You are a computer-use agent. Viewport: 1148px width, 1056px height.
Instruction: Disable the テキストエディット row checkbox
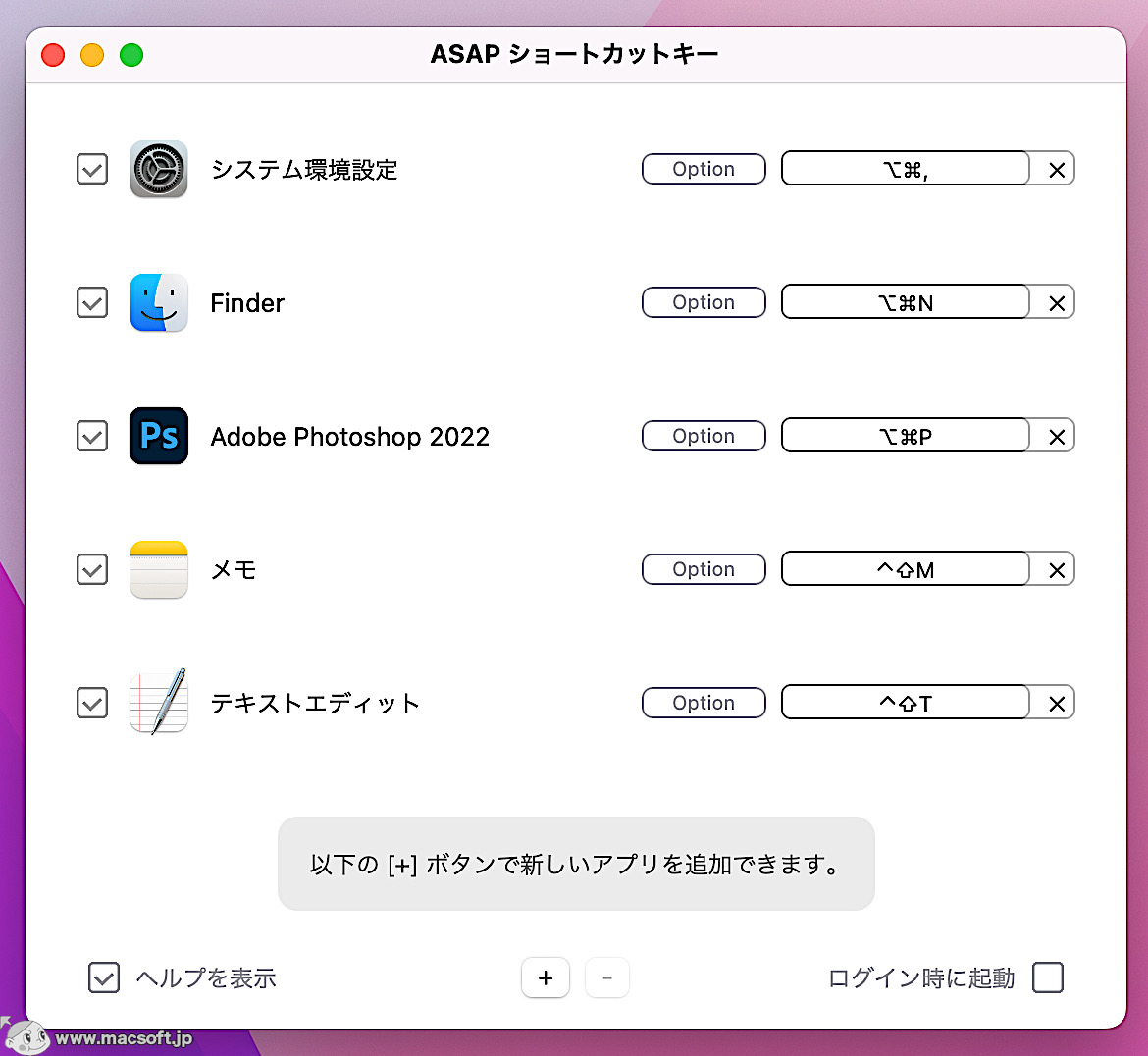click(91, 703)
